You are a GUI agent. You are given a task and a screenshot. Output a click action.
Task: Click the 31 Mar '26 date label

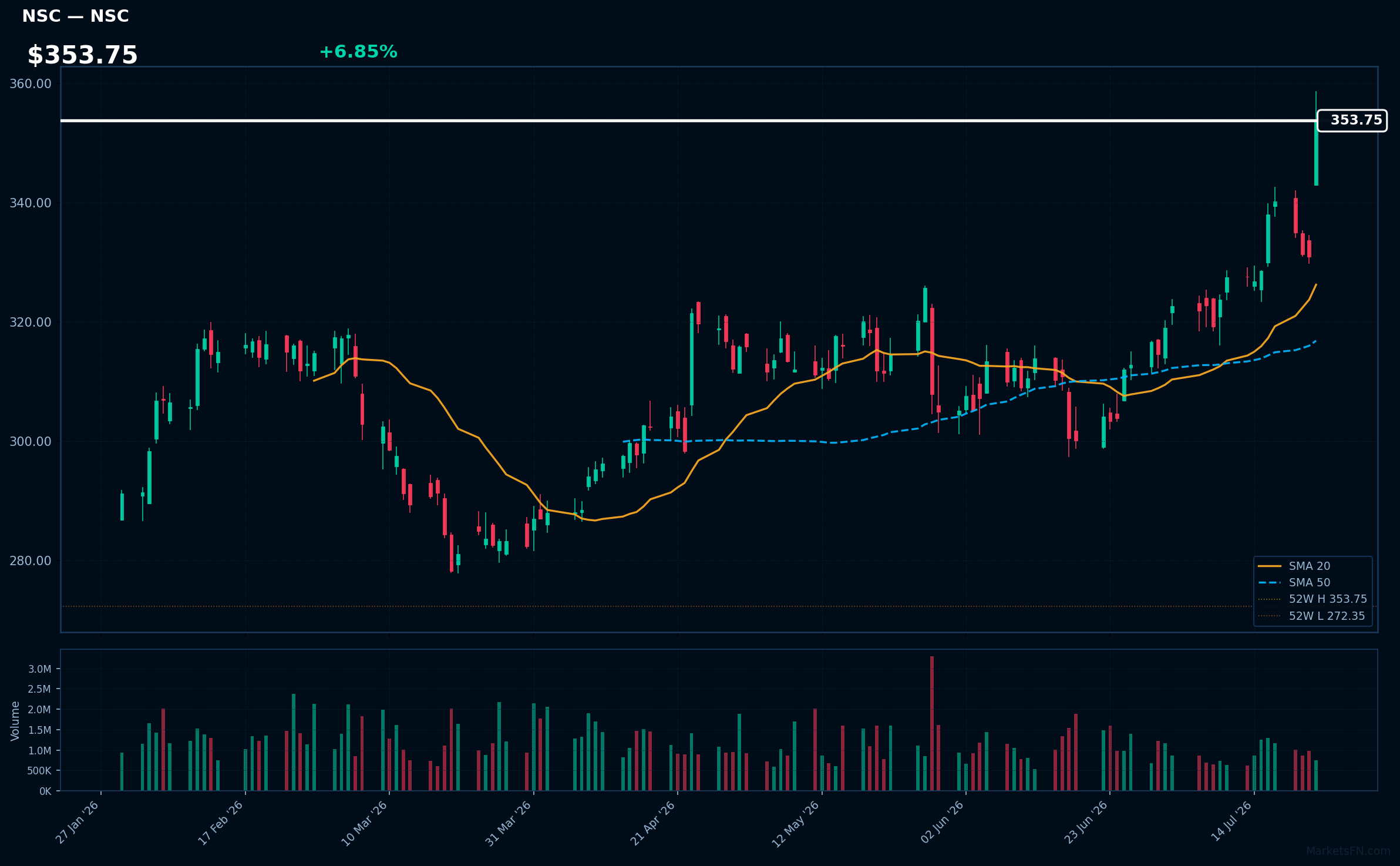point(509,823)
